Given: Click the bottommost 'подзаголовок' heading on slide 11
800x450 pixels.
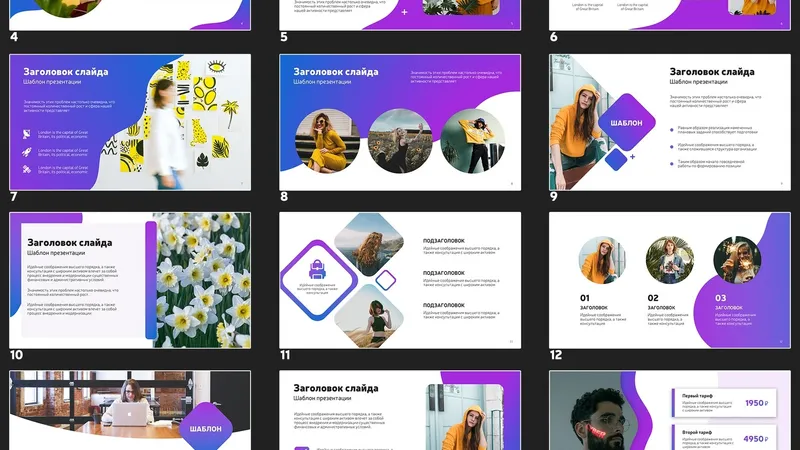Looking at the screenshot, I should [x=444, y=305].
